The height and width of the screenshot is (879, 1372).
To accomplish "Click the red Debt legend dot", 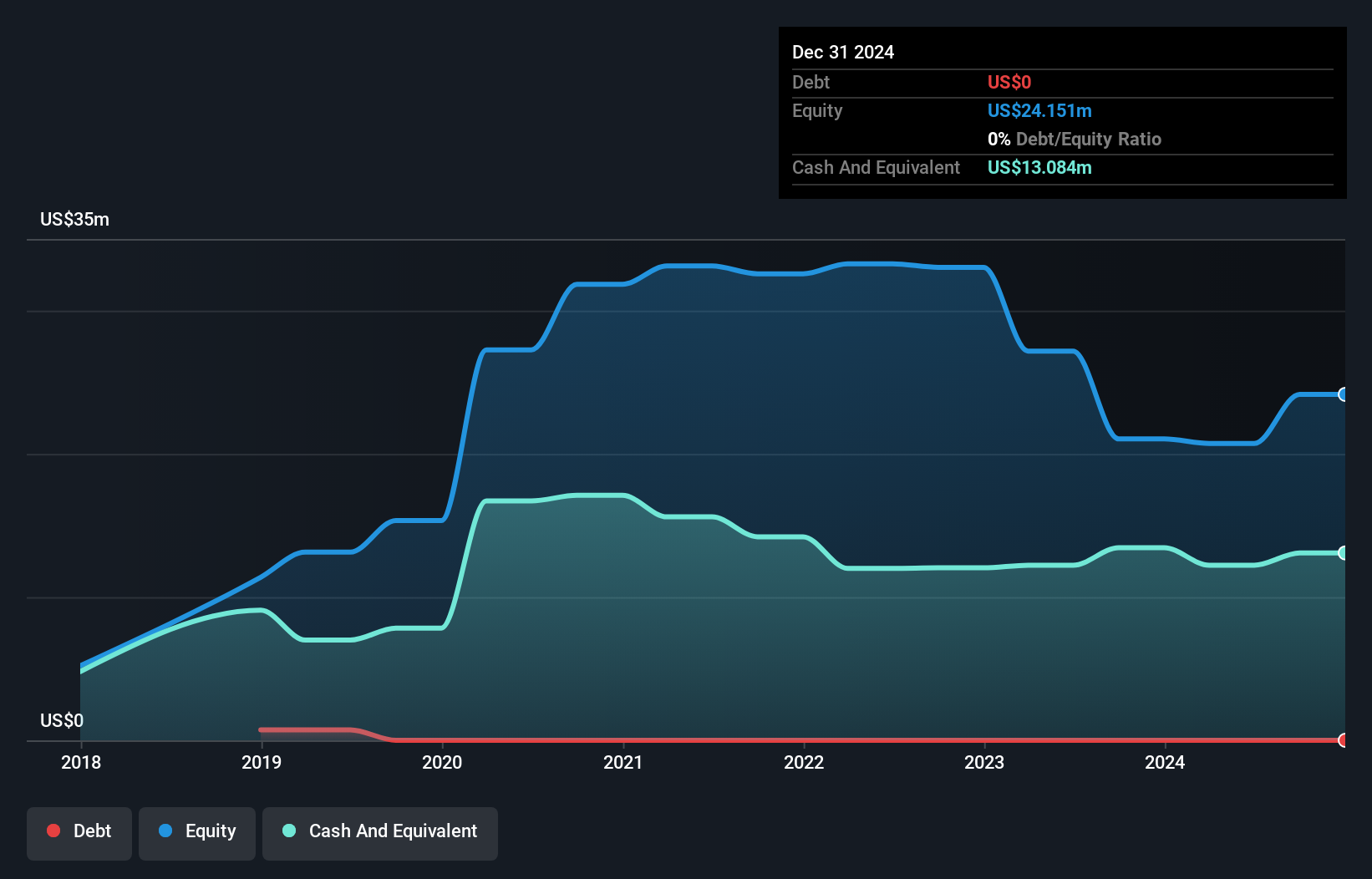I will [53, 831].
